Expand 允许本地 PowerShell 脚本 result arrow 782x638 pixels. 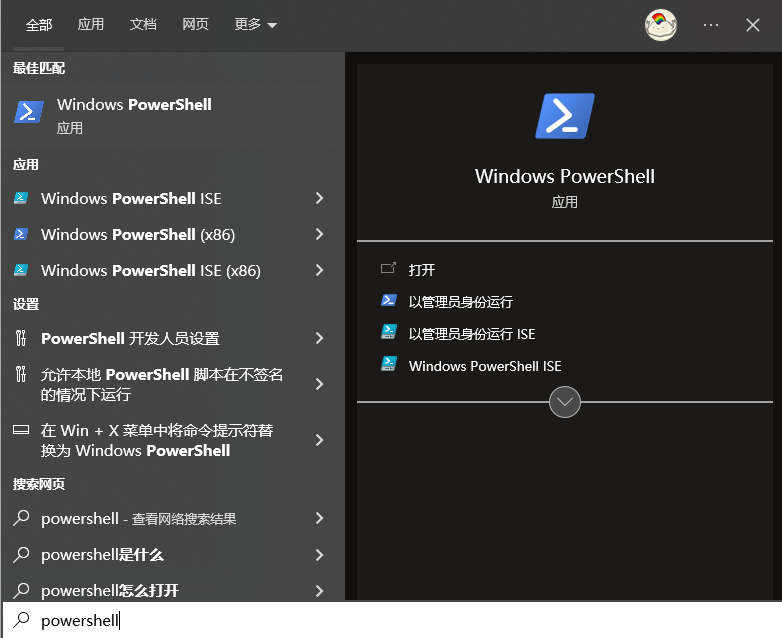(x=320, y=384)
